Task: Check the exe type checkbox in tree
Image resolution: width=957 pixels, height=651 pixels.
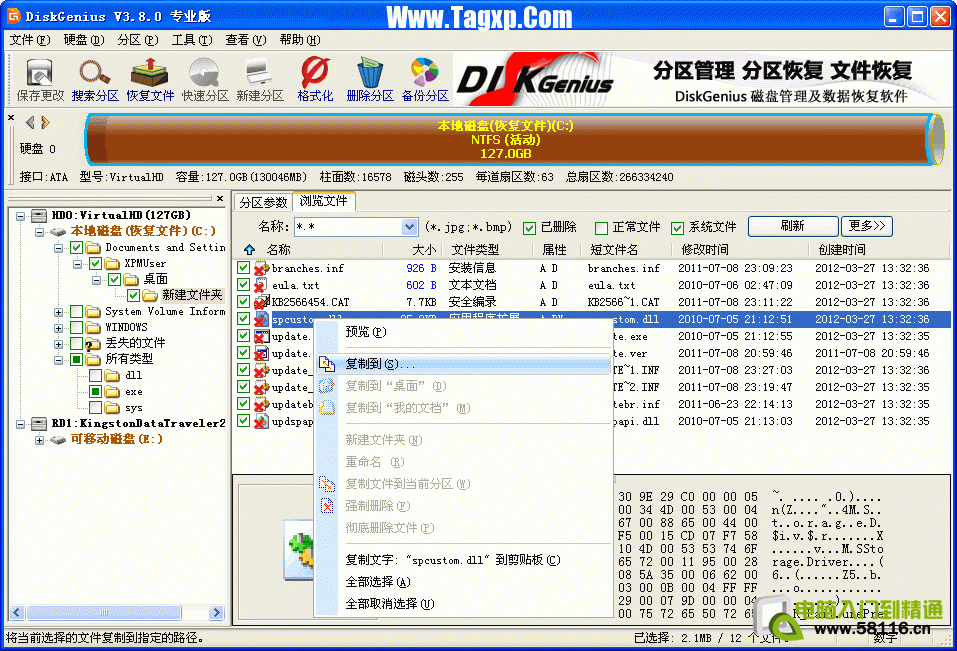Action: pyautogui.click(x=95, y=391)
